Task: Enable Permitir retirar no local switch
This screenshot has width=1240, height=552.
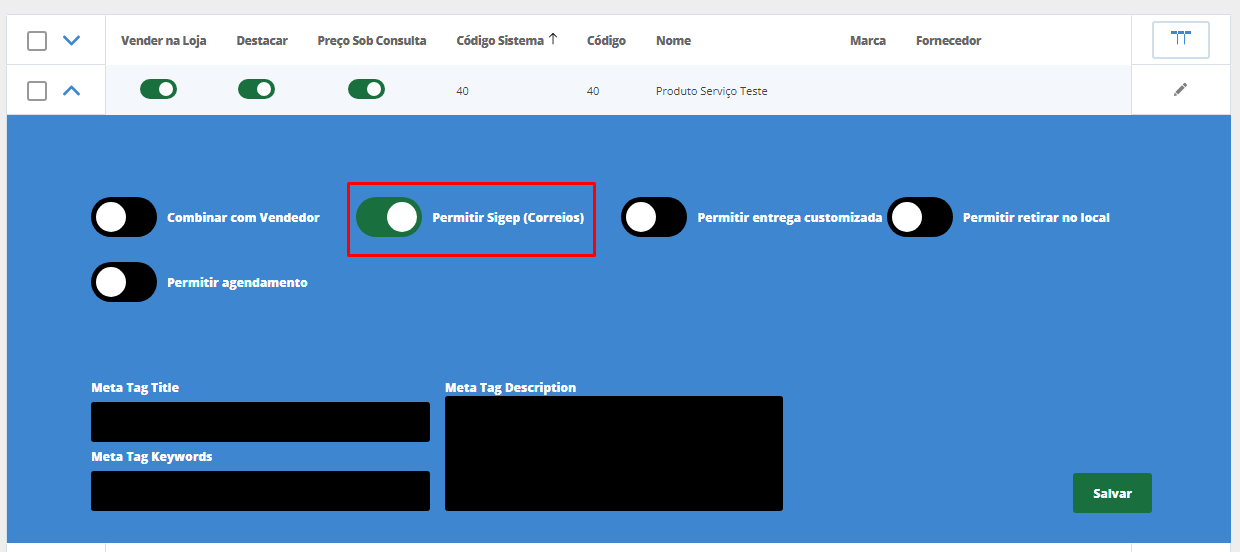Action: pos(920,217)
